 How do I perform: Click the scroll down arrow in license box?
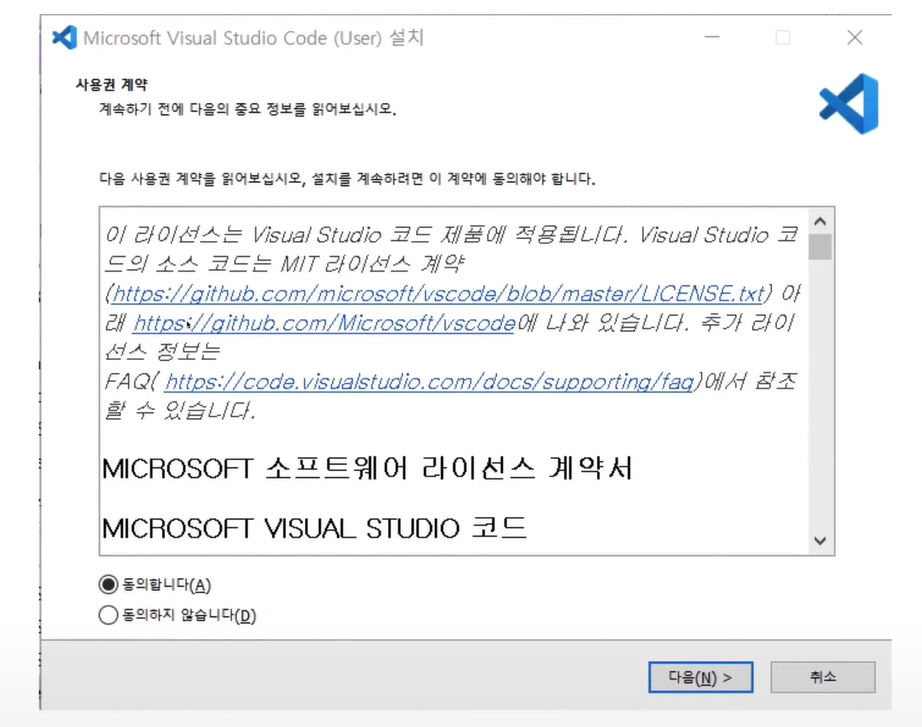click(x=820, y=541)
